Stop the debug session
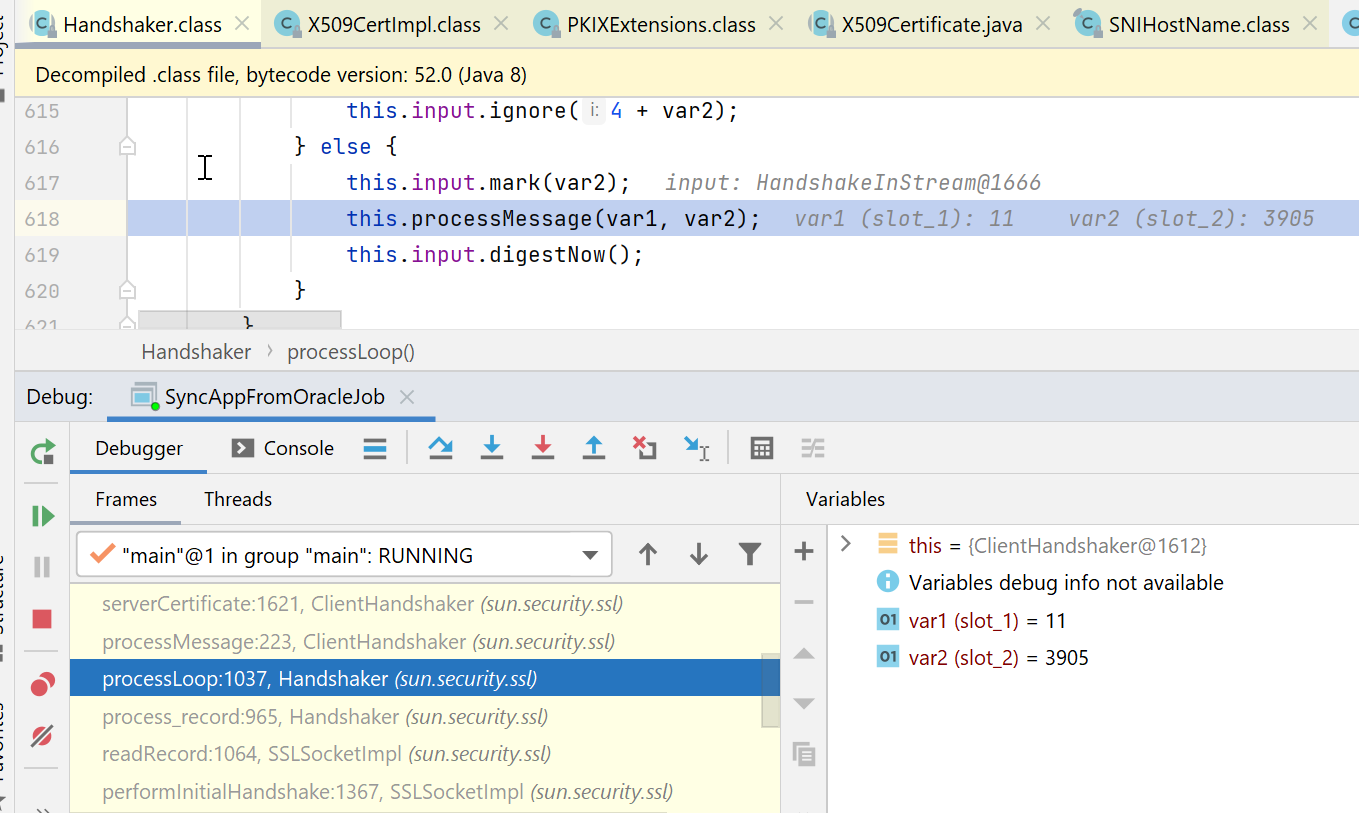This screenshot has width=1359, height=813. coord(42,619)
